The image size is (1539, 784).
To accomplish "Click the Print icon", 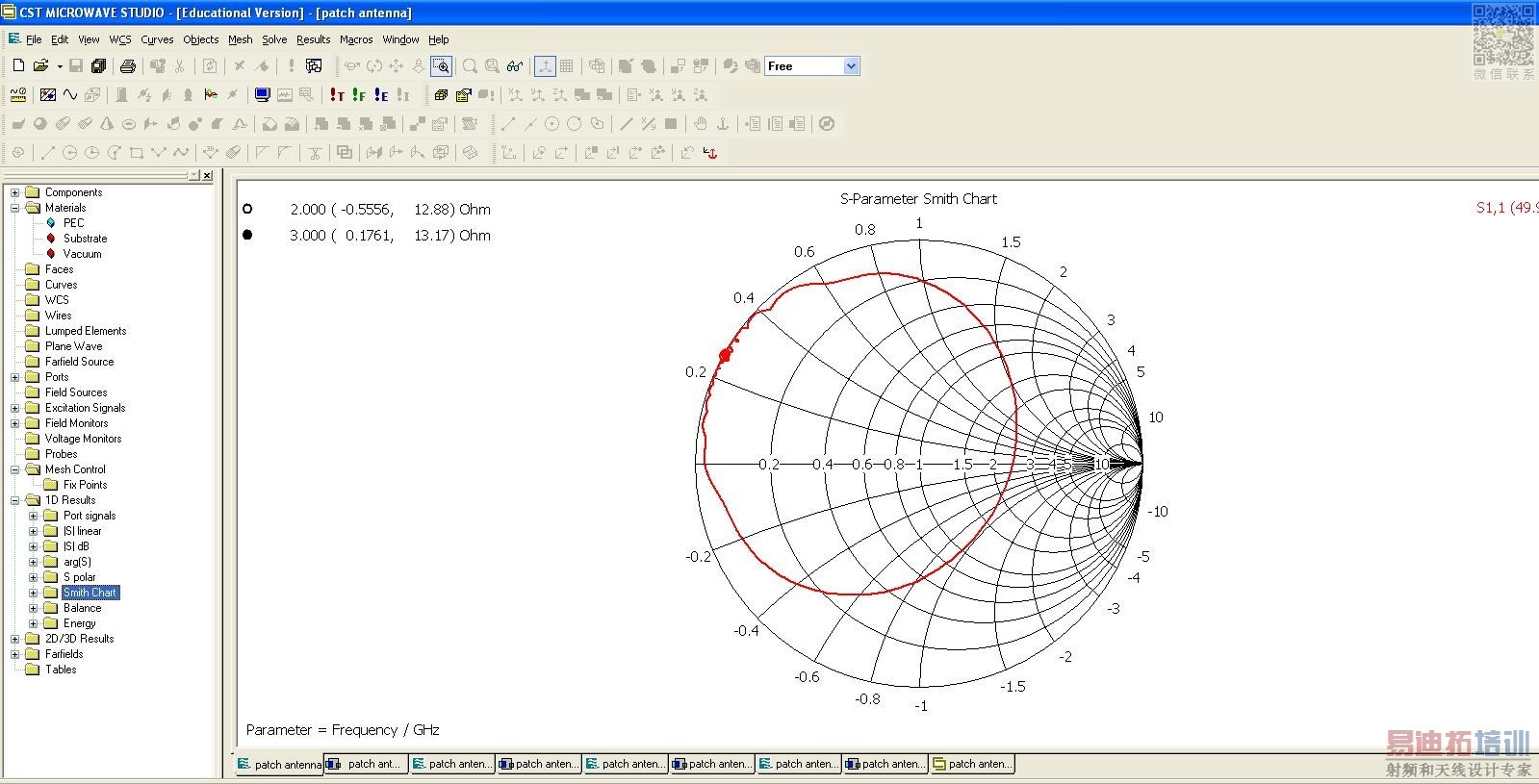I will tap(128, 65).
